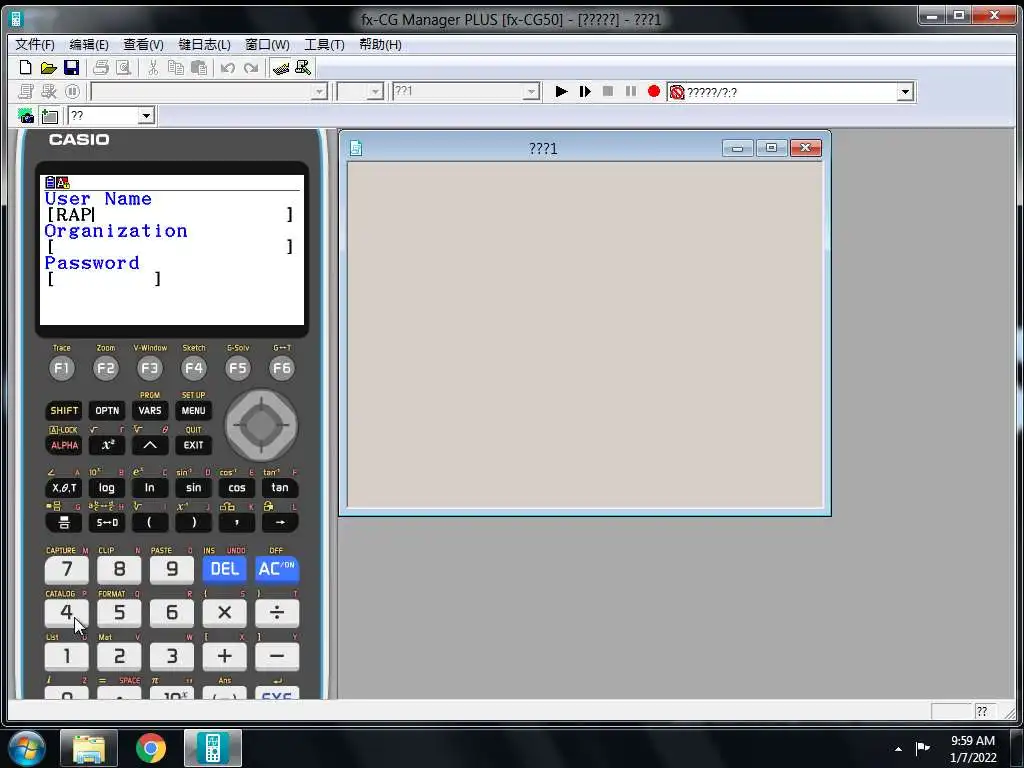
Task: Open File Explorer from the taskbar
Action: pyautogui.click(x=89, y=748)
